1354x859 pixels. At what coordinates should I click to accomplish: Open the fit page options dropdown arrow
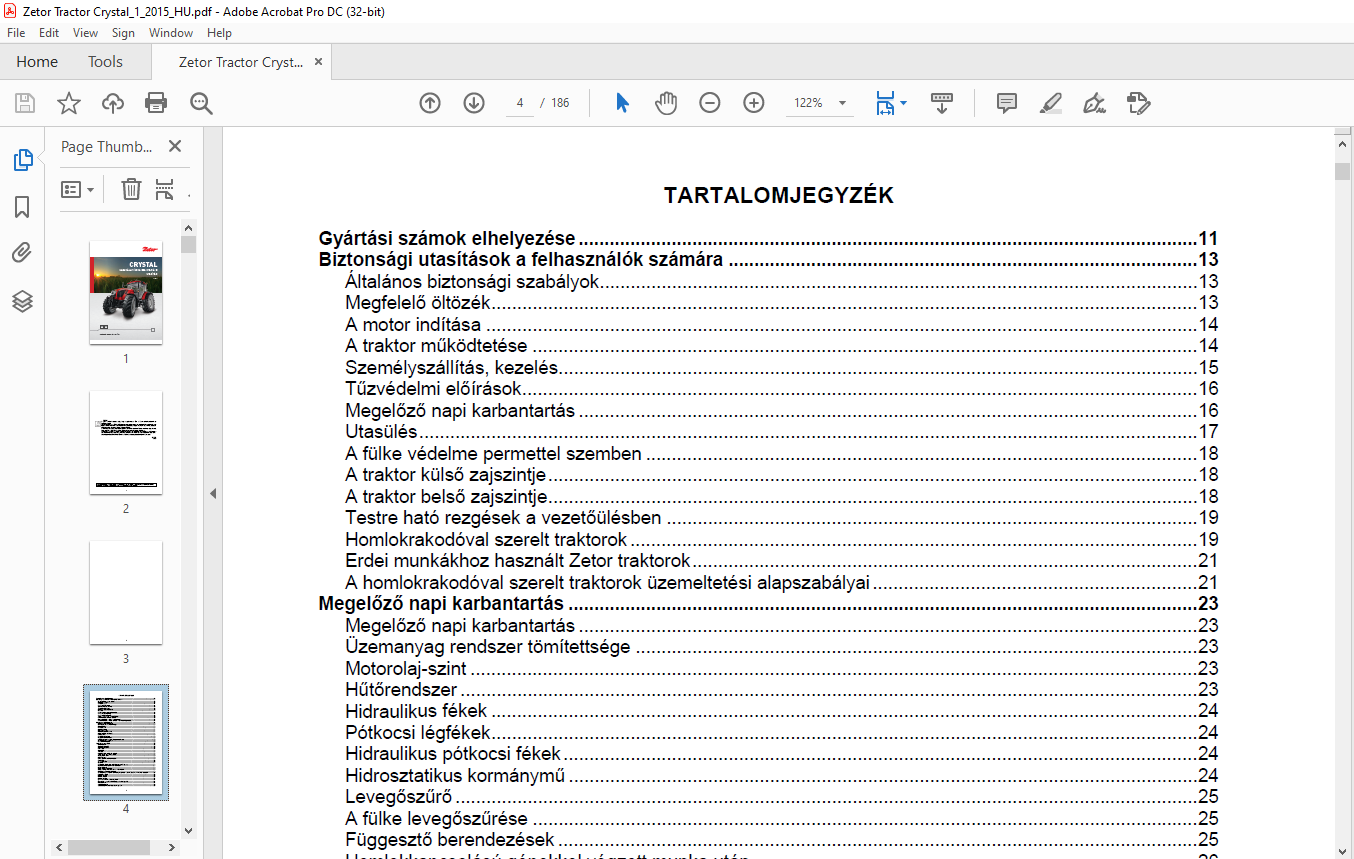click(x=904, y=103)
